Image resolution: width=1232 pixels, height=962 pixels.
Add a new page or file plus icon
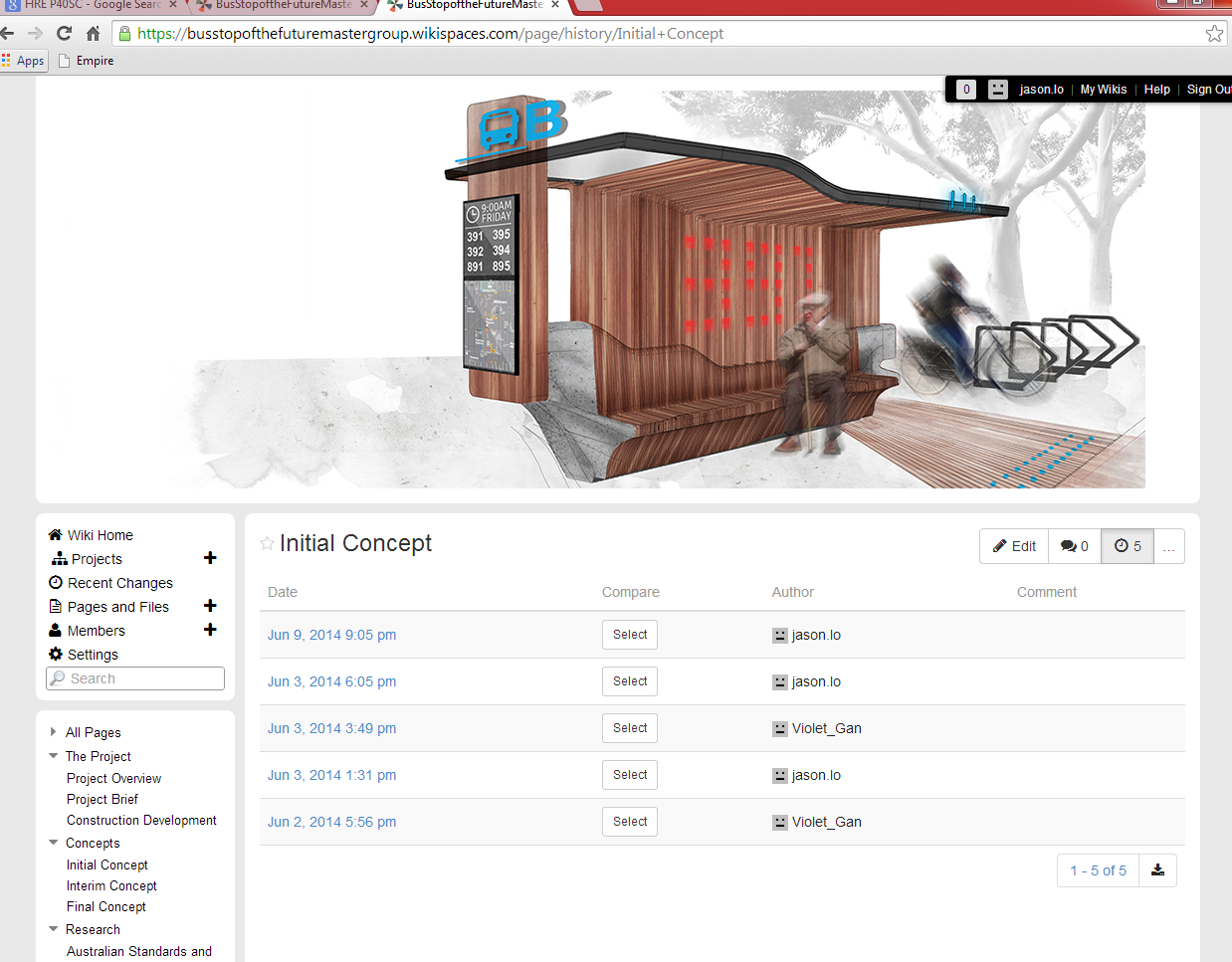[210, 606]
